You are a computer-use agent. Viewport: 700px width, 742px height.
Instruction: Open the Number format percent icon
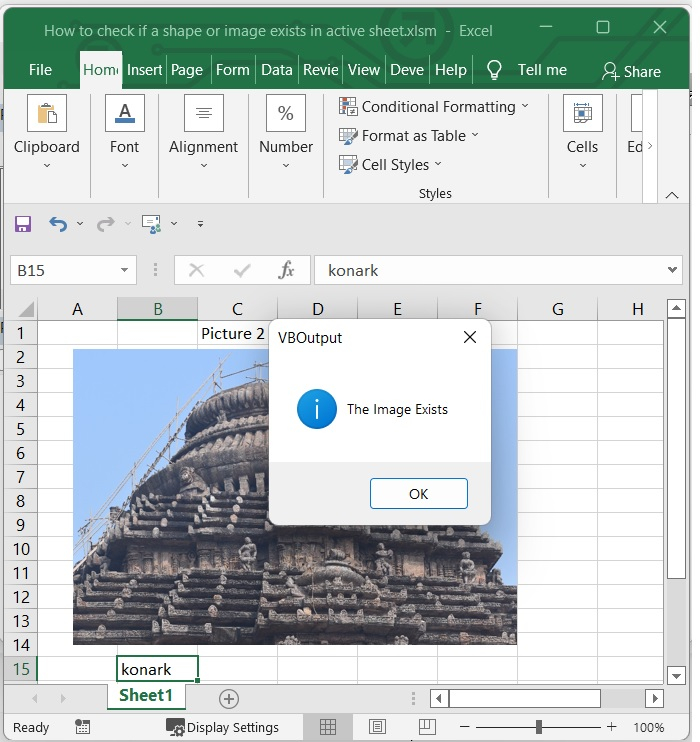(x=286, y=113)
